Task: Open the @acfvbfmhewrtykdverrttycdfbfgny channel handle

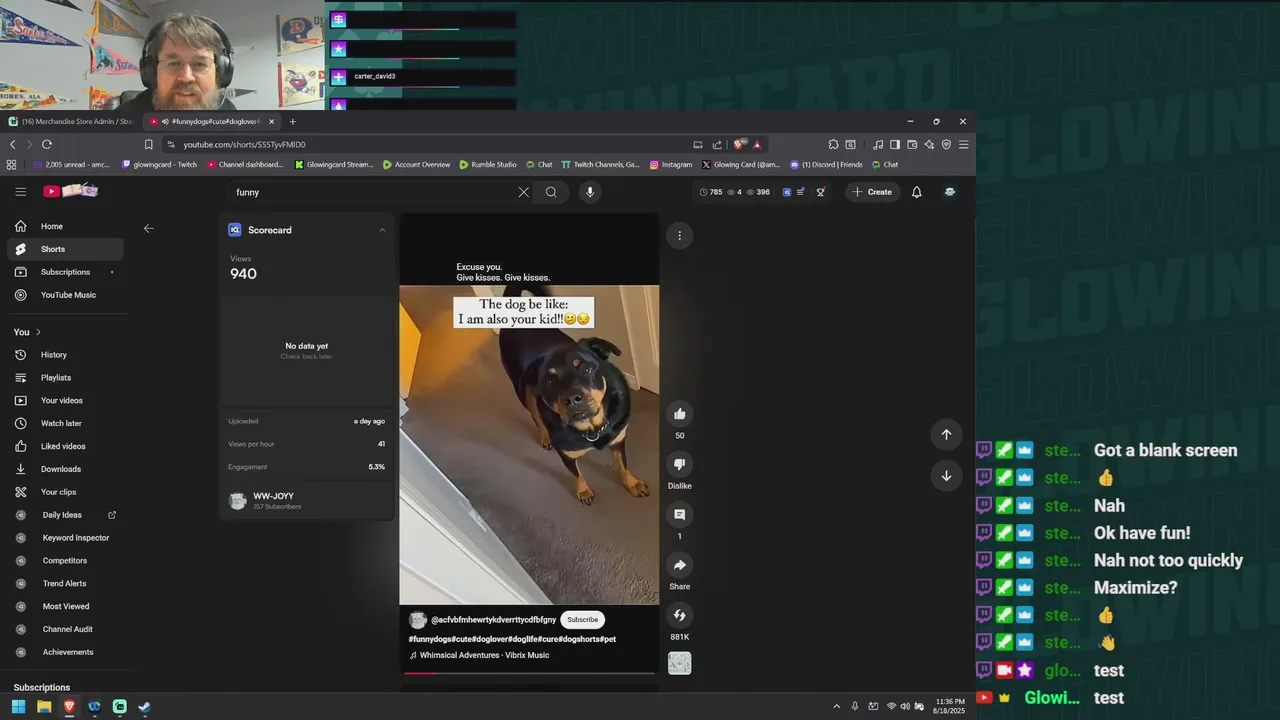Action: point(493,620)
